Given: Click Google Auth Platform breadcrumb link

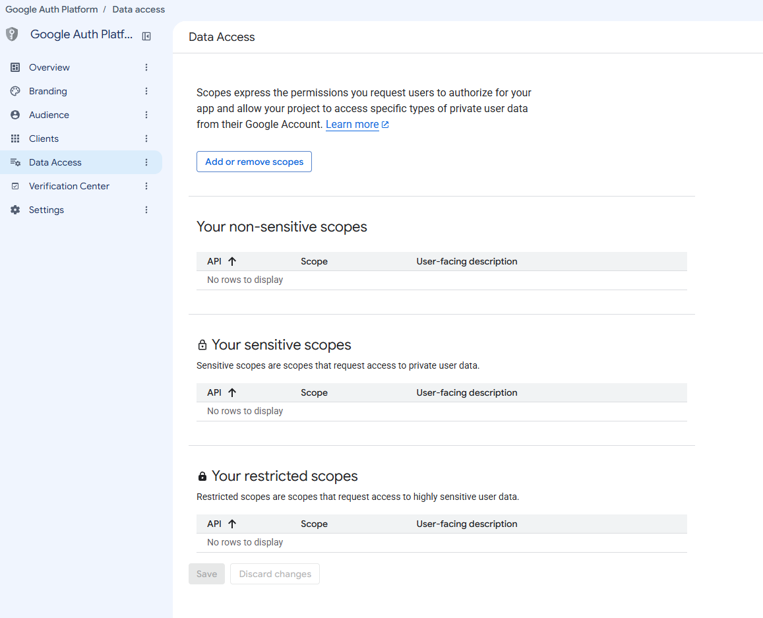Looking at the screenshot, I should click(x=51, y=9).
